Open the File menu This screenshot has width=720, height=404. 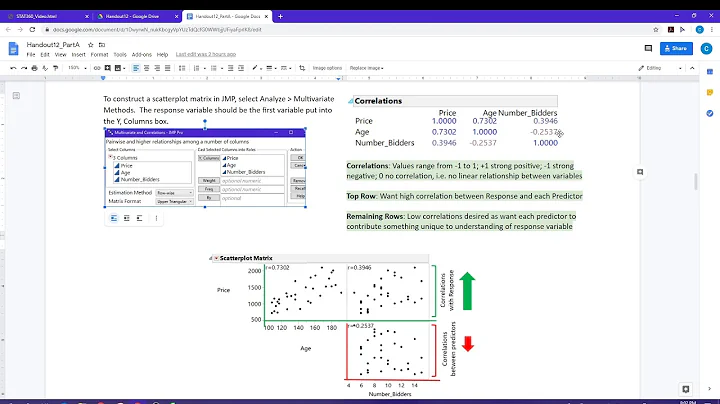point(31,54)
